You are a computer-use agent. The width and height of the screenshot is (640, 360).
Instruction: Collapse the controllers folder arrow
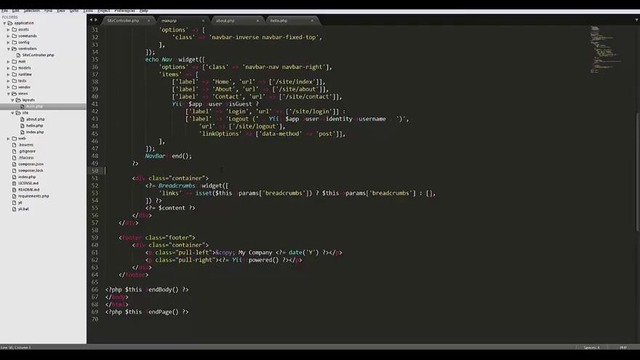click(8, 49)
